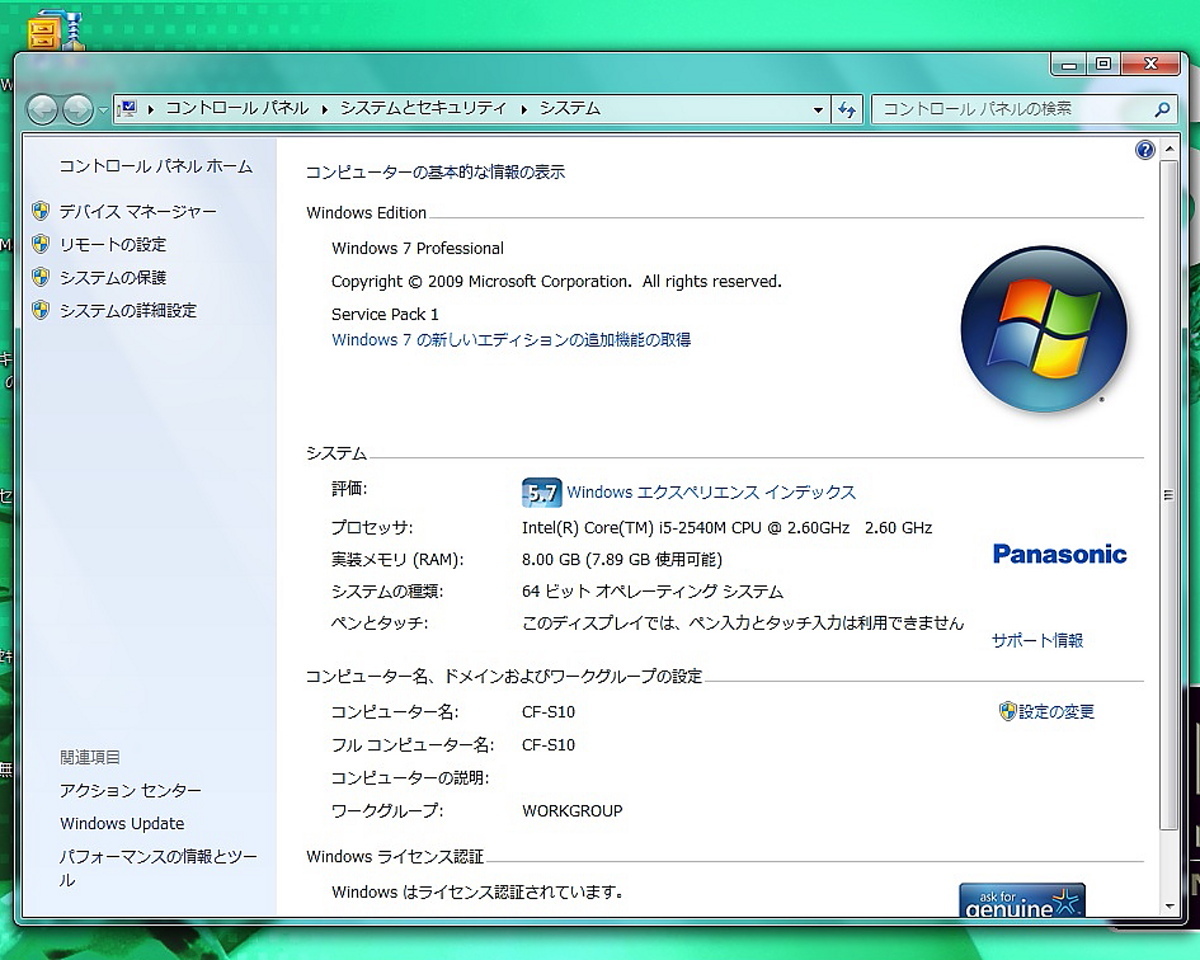
Task: Open address bar history dropdown
Action: (x=818, y=109)
